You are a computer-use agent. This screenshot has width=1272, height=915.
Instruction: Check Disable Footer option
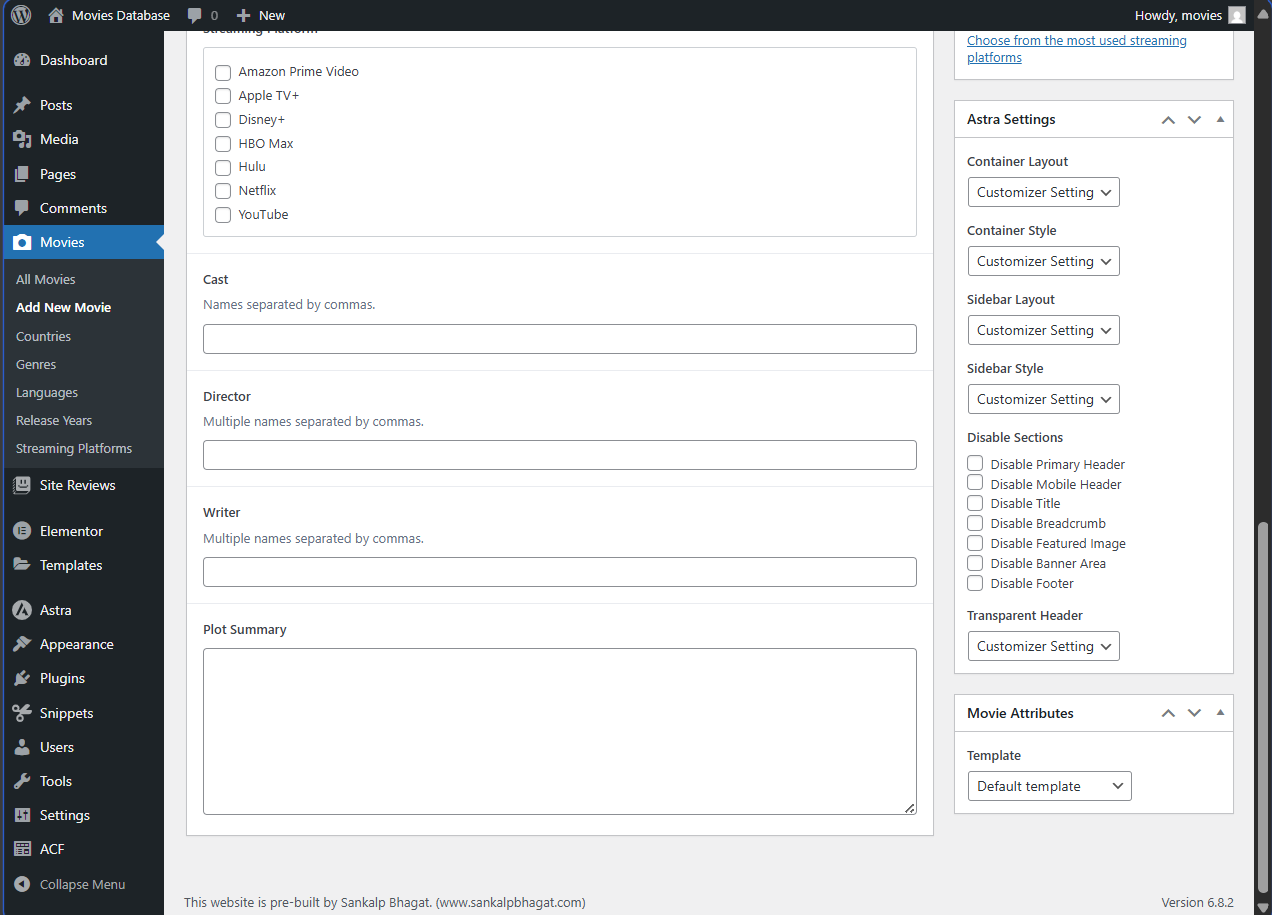click(x=975, y=583)
